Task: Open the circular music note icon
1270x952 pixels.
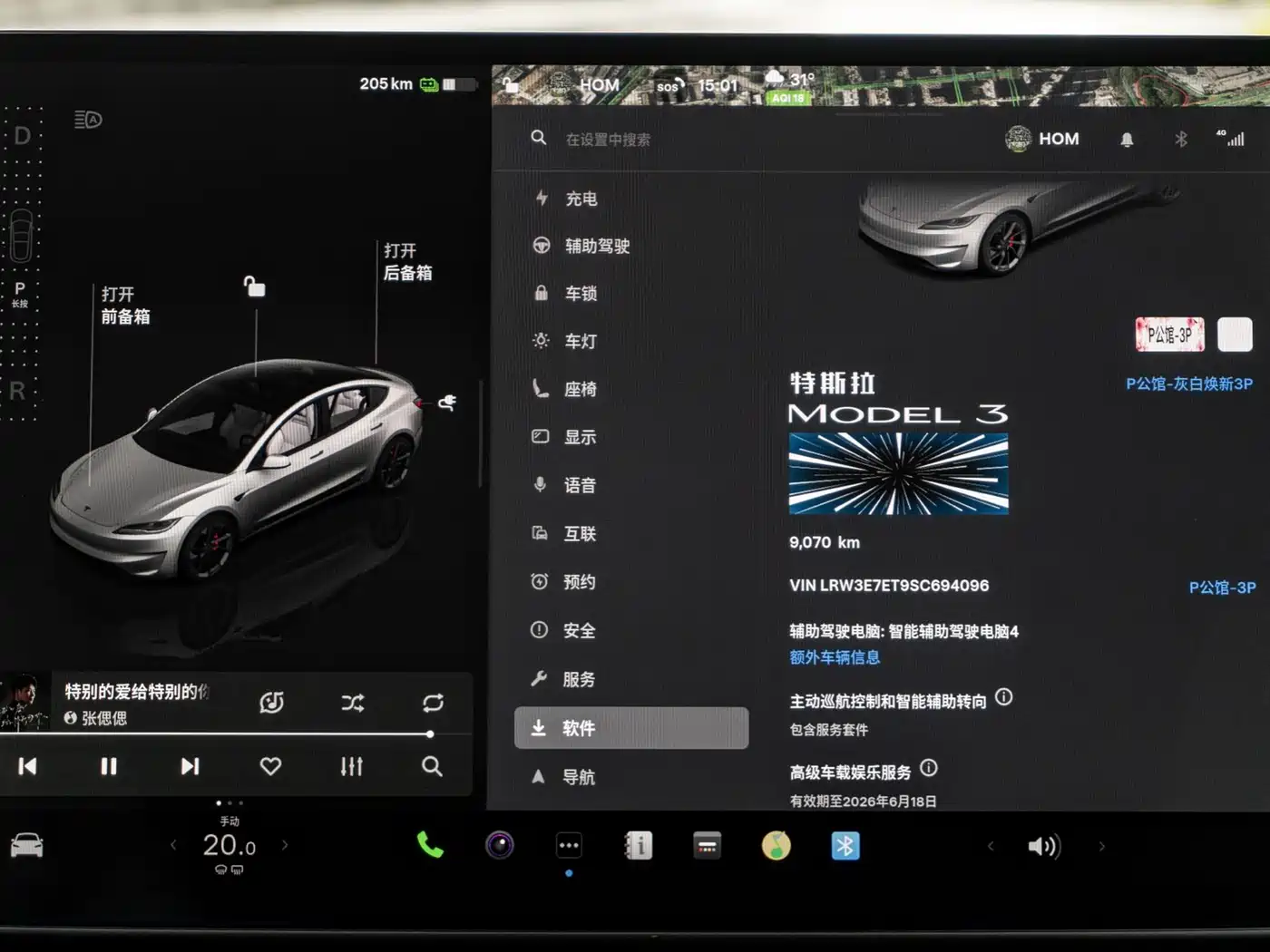Action: point(271,703)
